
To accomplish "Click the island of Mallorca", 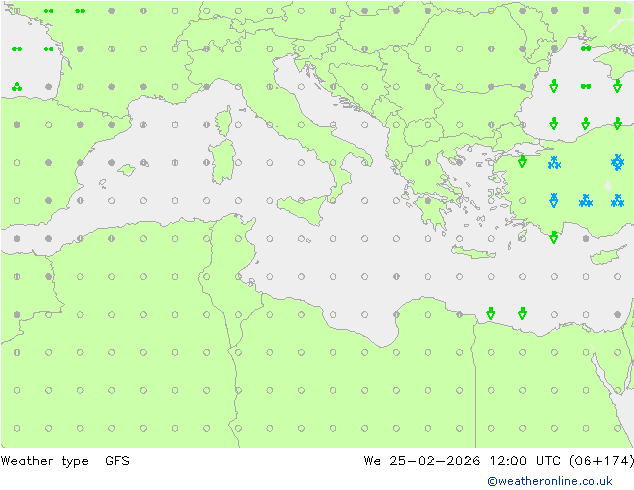I will (x=127, y=170).
